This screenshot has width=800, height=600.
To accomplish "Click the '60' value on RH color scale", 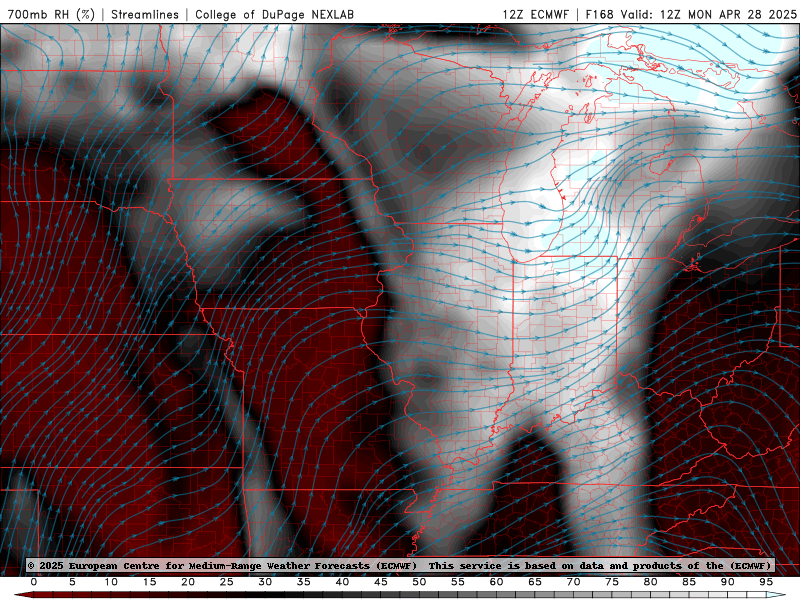I will pyautogui.click(x=496, y=582).
